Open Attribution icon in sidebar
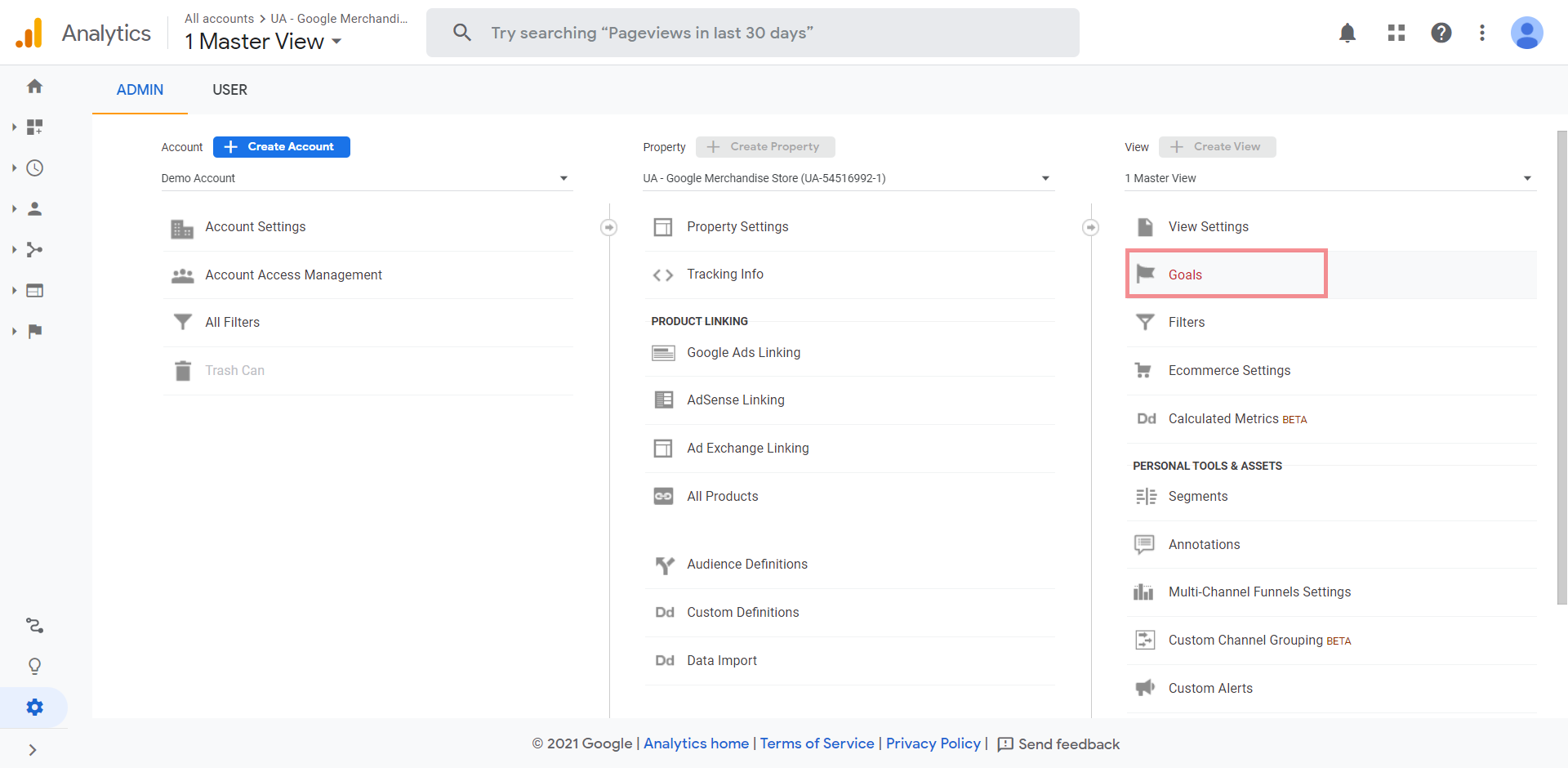 34,625
